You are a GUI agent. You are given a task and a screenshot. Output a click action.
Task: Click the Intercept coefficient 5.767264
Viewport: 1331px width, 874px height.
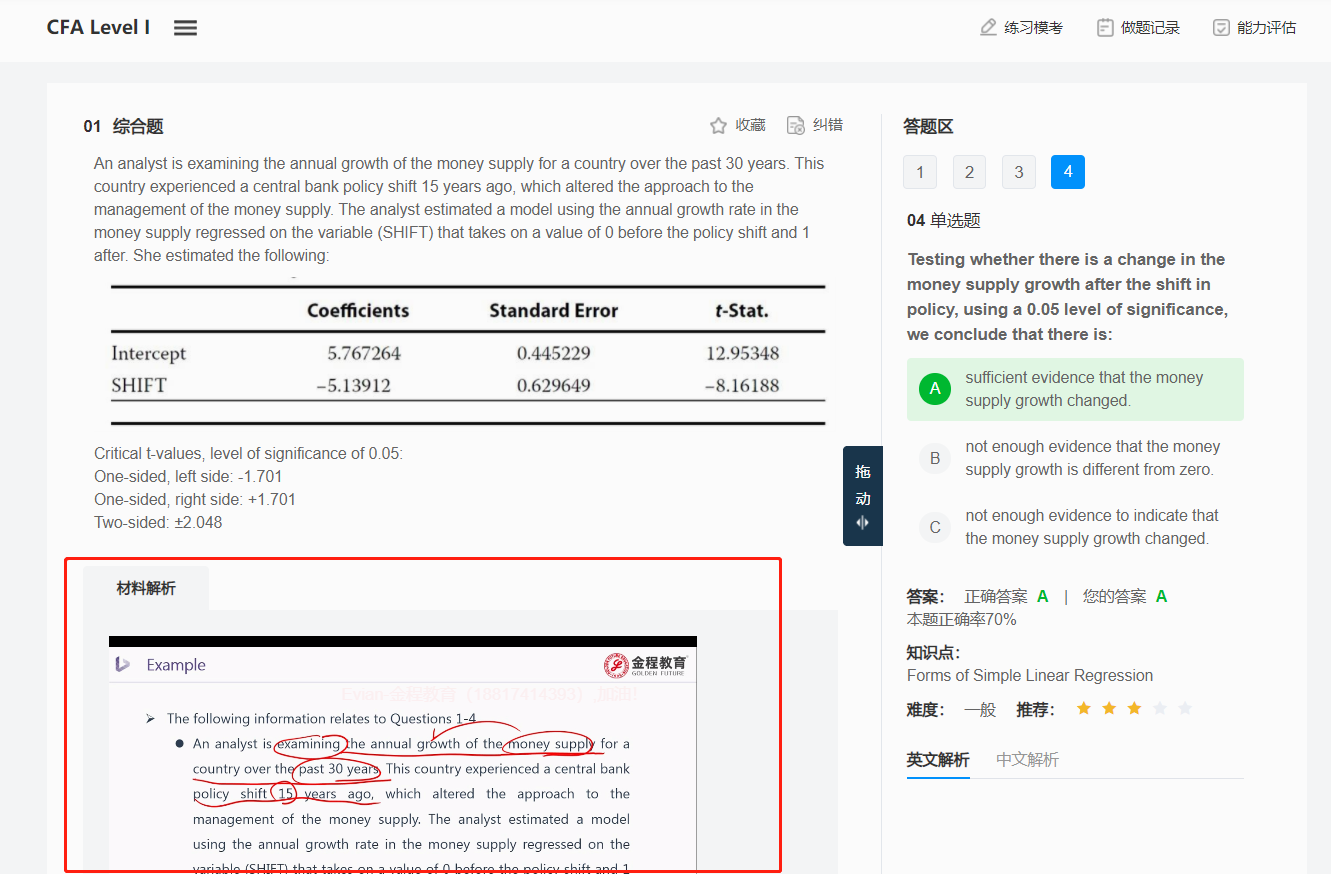(x=364, y=353)
